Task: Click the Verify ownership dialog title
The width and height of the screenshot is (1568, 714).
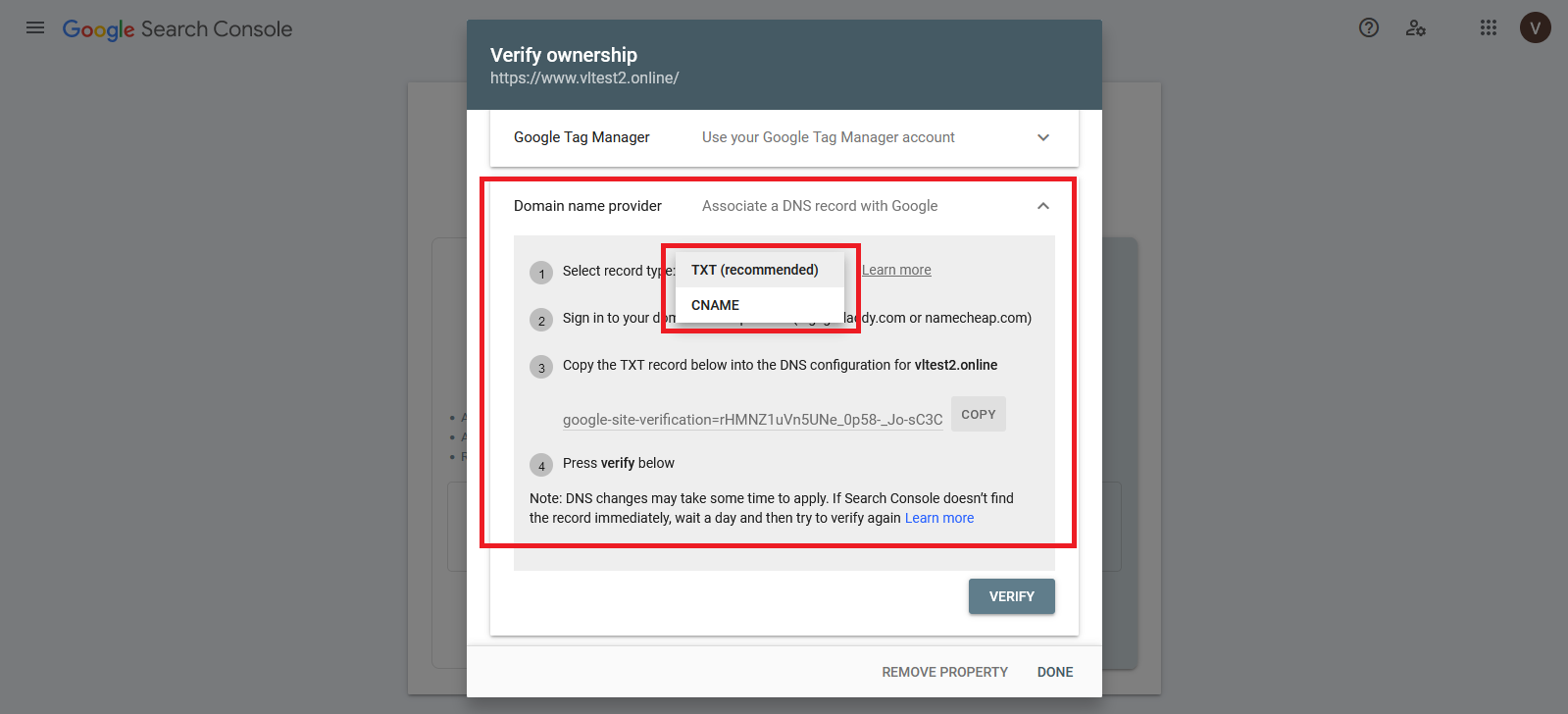Action: 564,55
